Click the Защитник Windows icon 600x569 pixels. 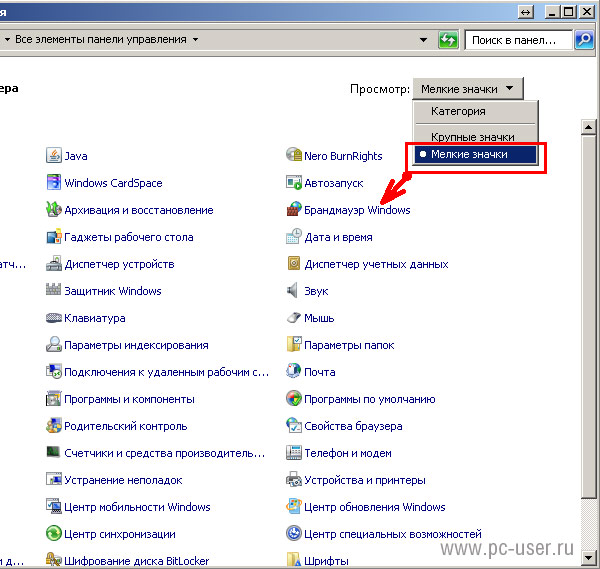click(54, 290)
